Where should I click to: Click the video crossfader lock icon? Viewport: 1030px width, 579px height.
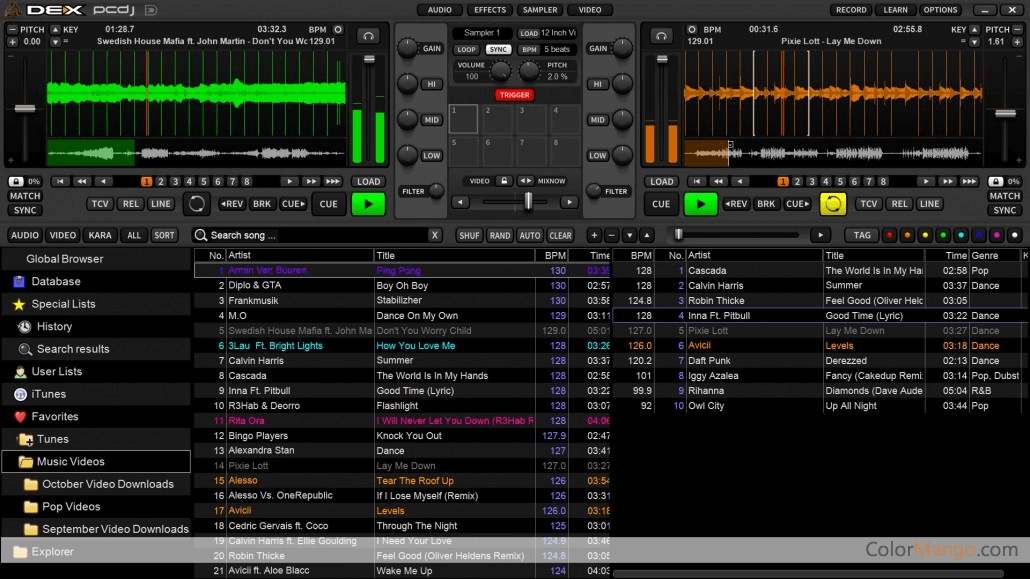click(x=506, y=181)
